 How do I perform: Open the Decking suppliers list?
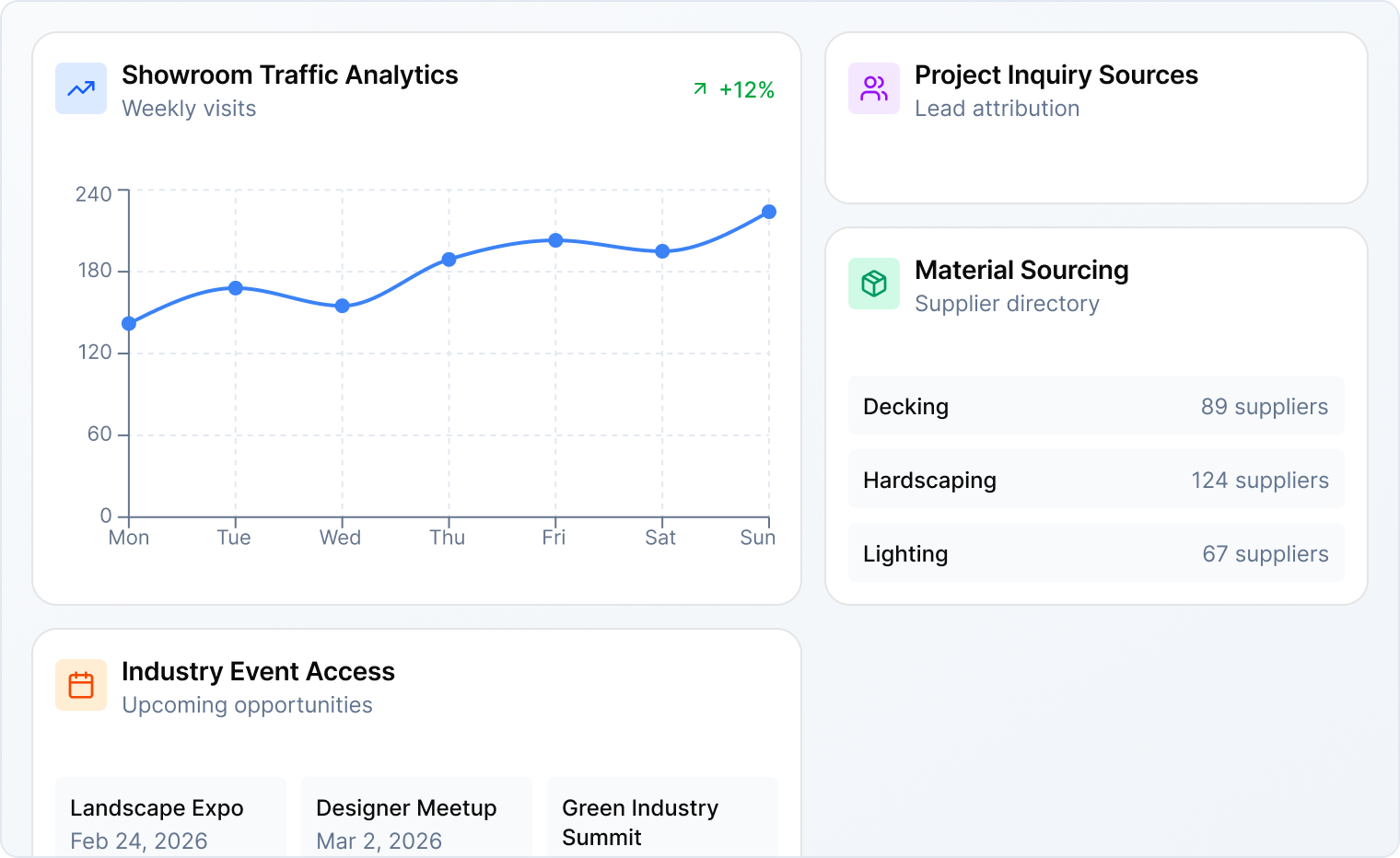tap(1095, 406)
